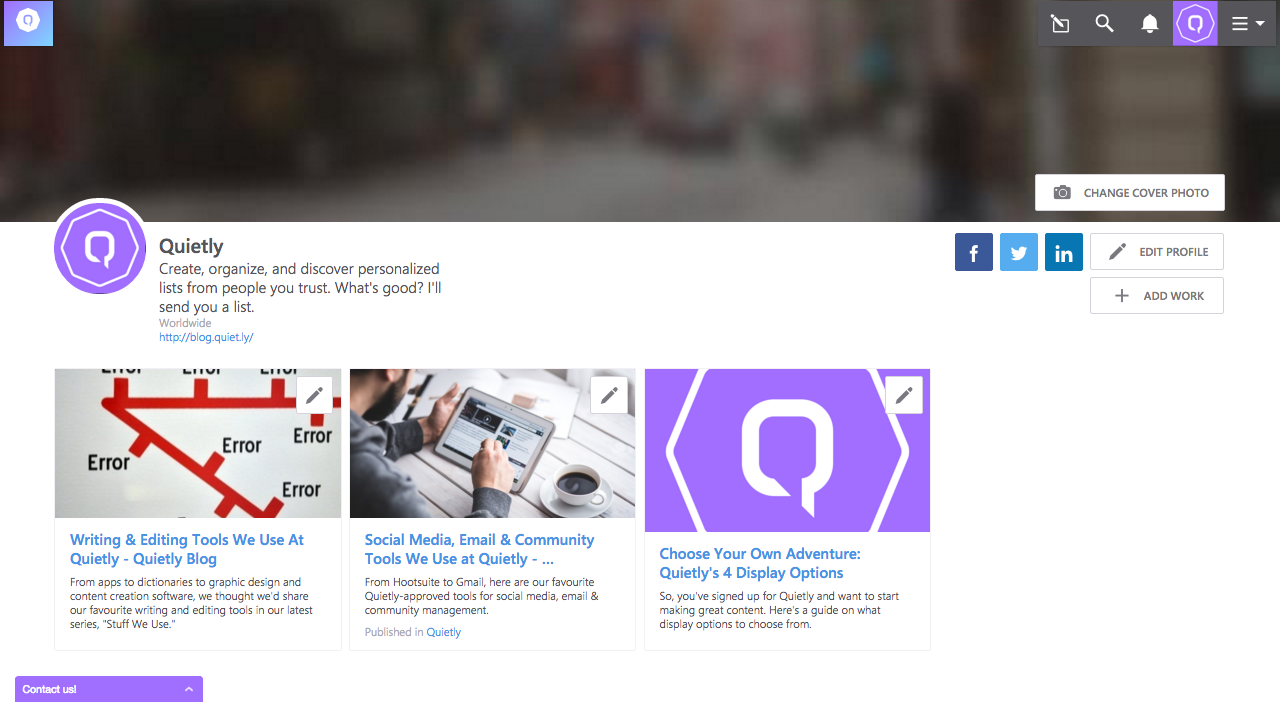
Task: Click the Add Work button
Action: 1157,296
